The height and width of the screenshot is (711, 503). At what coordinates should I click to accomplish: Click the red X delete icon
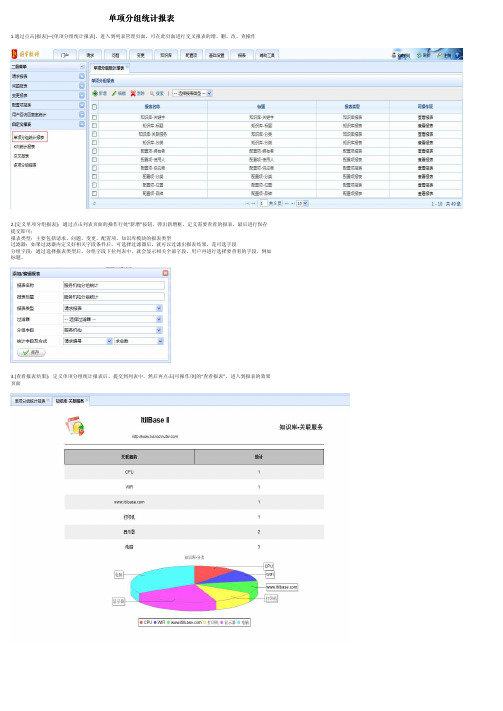[133, 93]
